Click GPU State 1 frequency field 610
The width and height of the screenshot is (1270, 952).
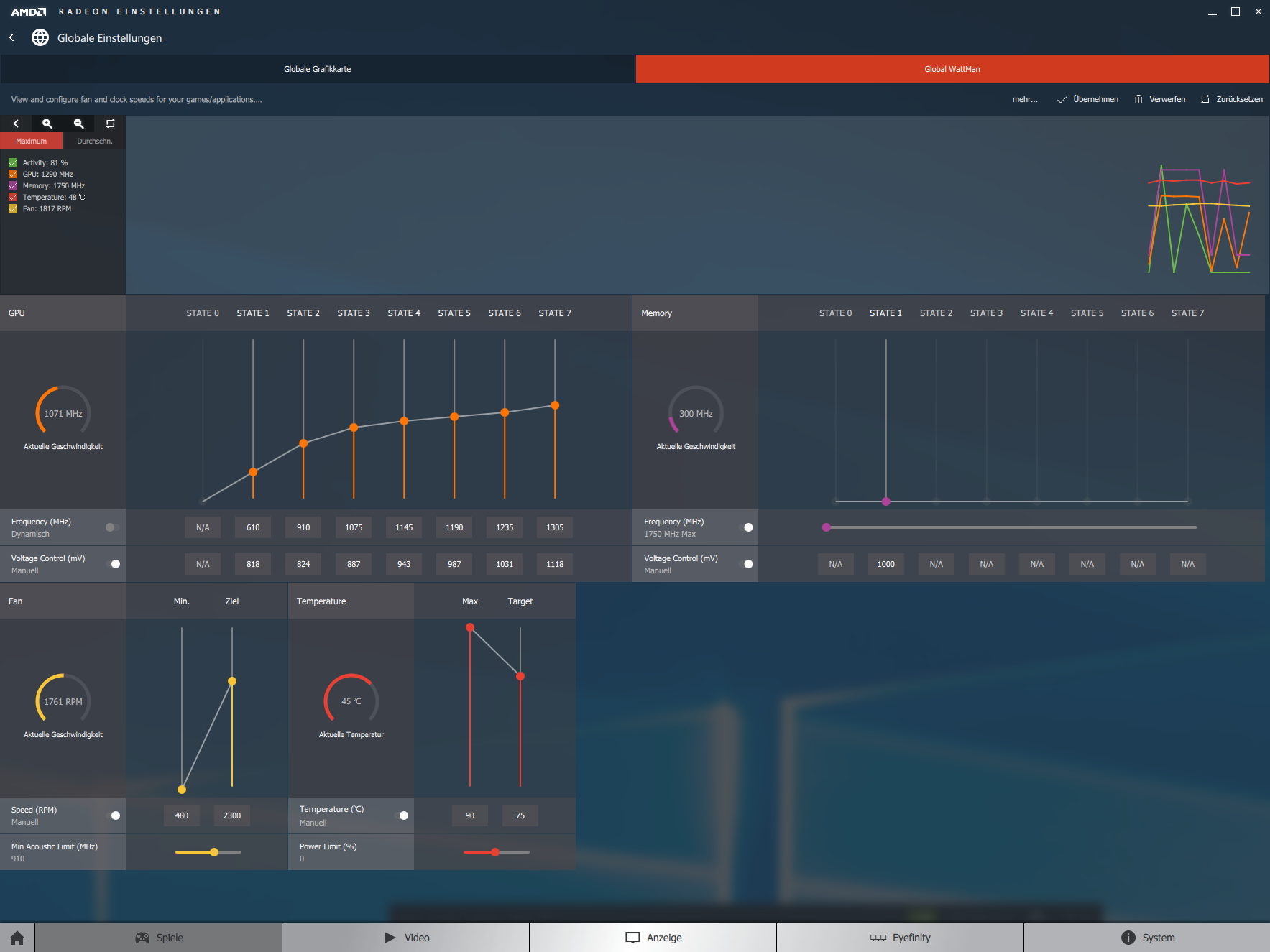(x=253, y=527)
